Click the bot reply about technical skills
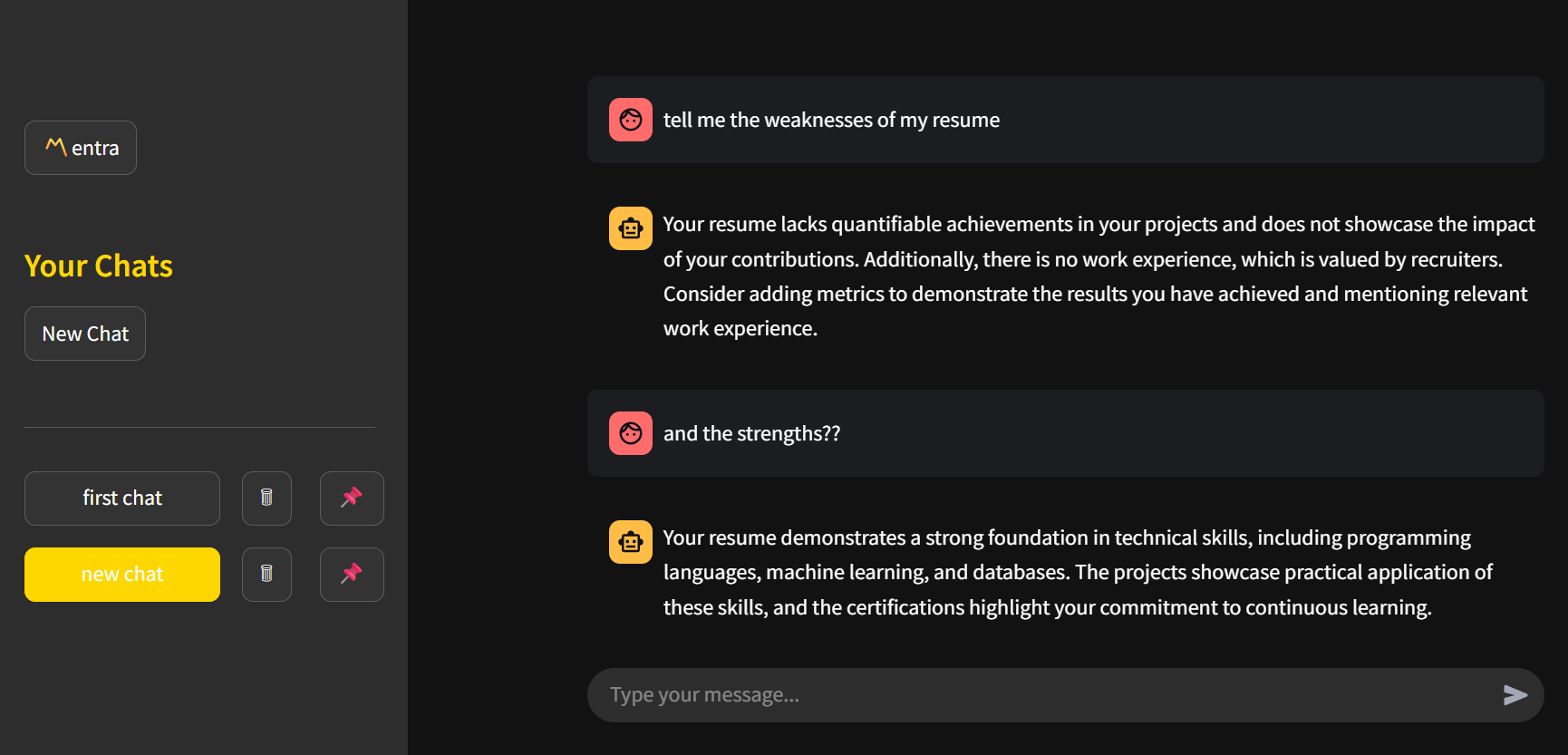1568x755 pixels. (x=1079, y=573)
